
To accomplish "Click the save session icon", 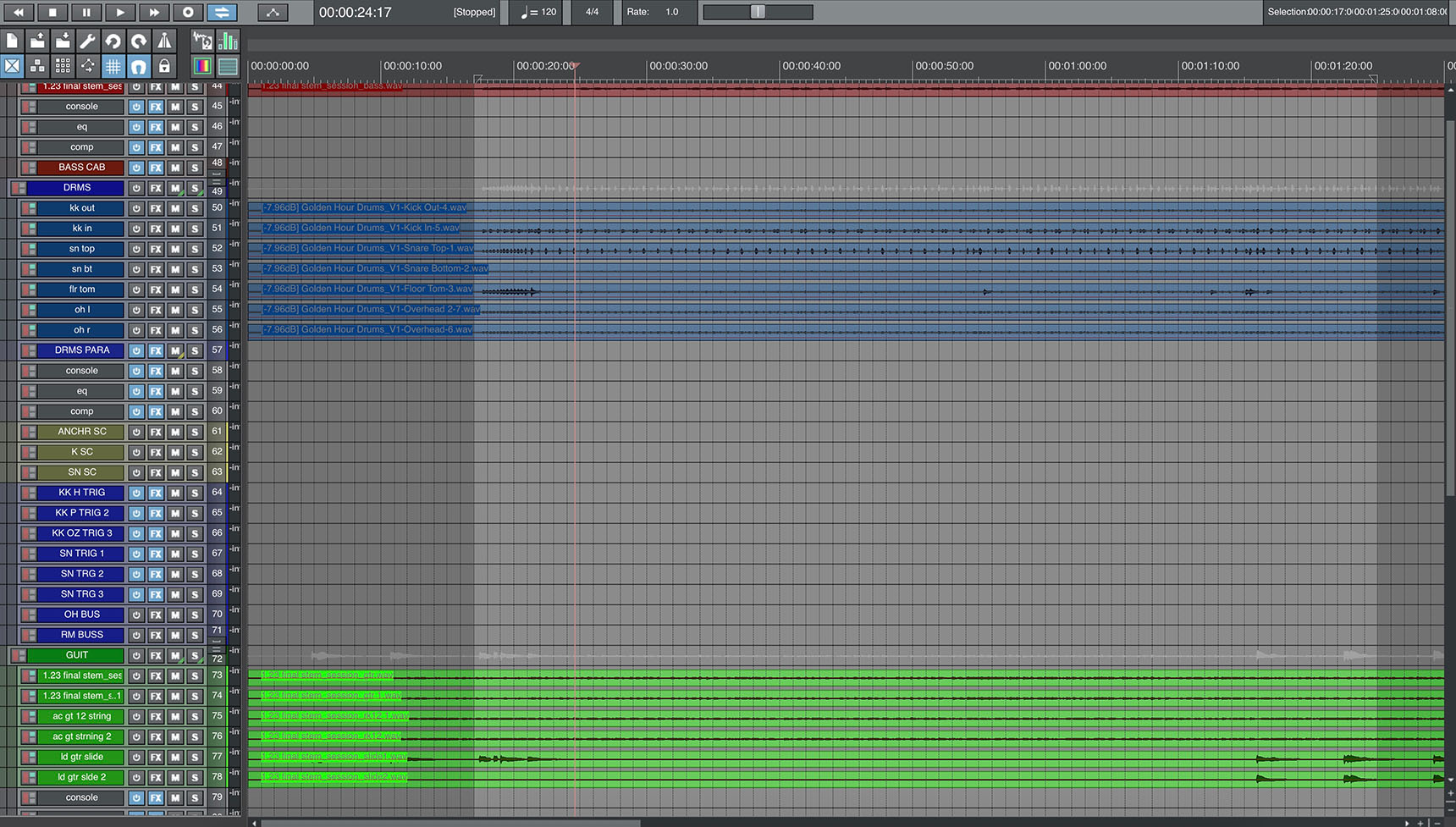I will click(x=63, y=40).
